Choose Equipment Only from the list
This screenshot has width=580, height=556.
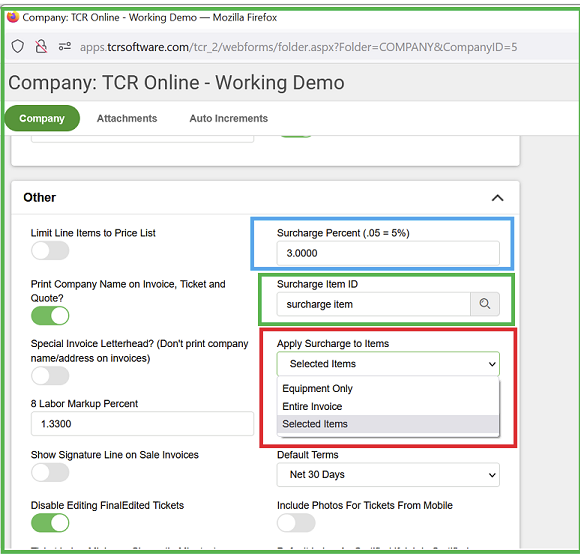(388, 388)
